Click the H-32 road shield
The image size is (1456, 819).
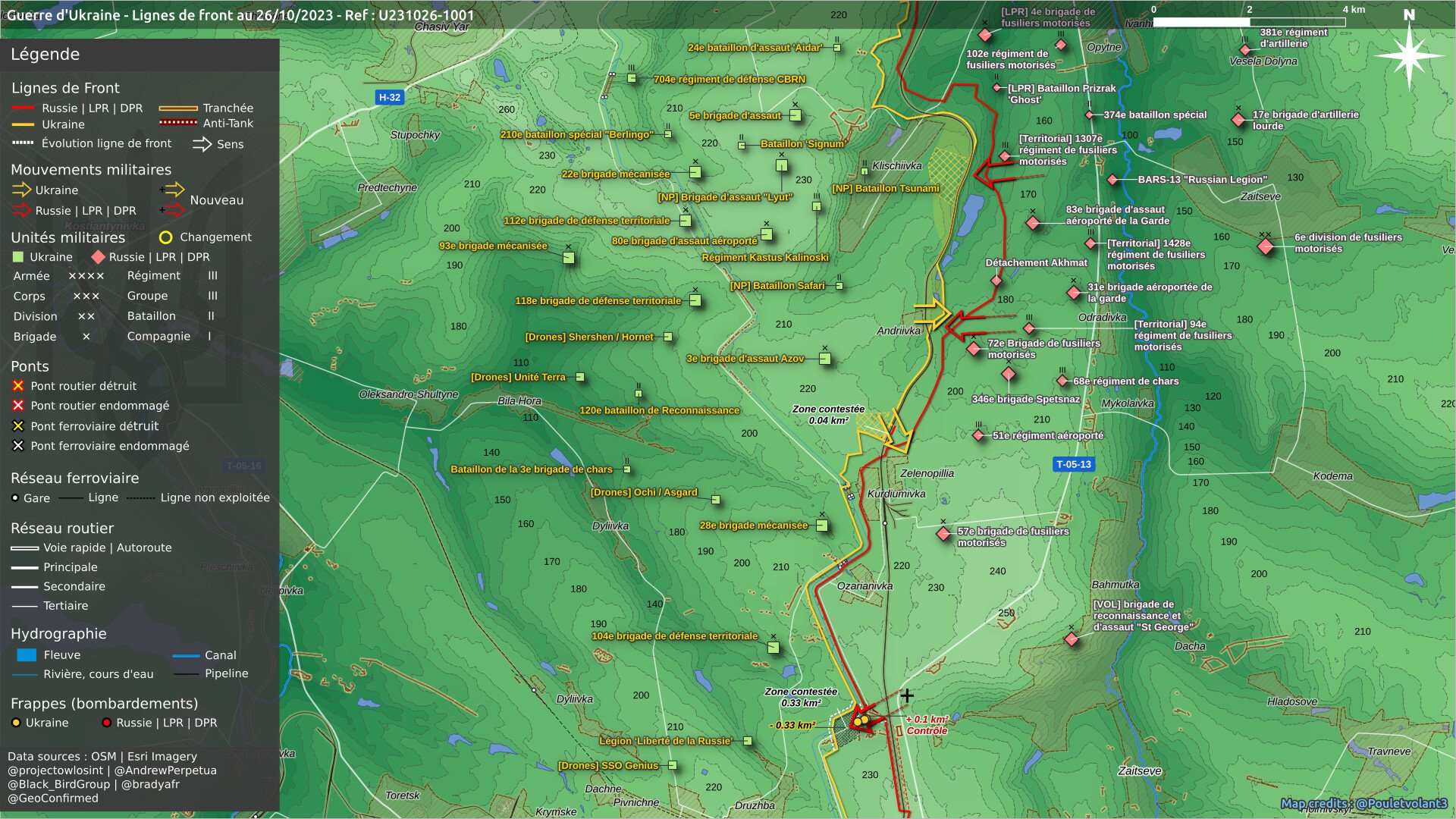390,97
